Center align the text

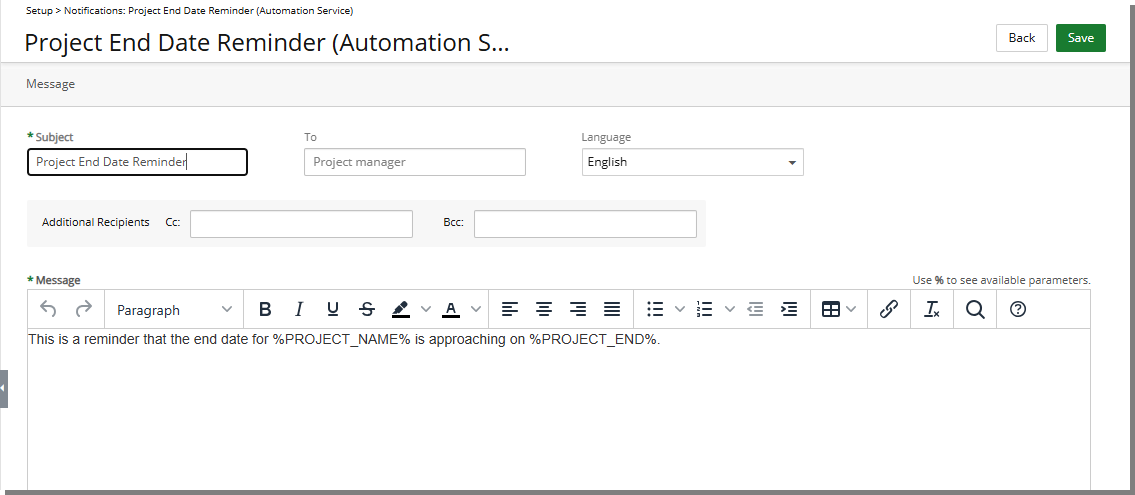click(544, 310)
